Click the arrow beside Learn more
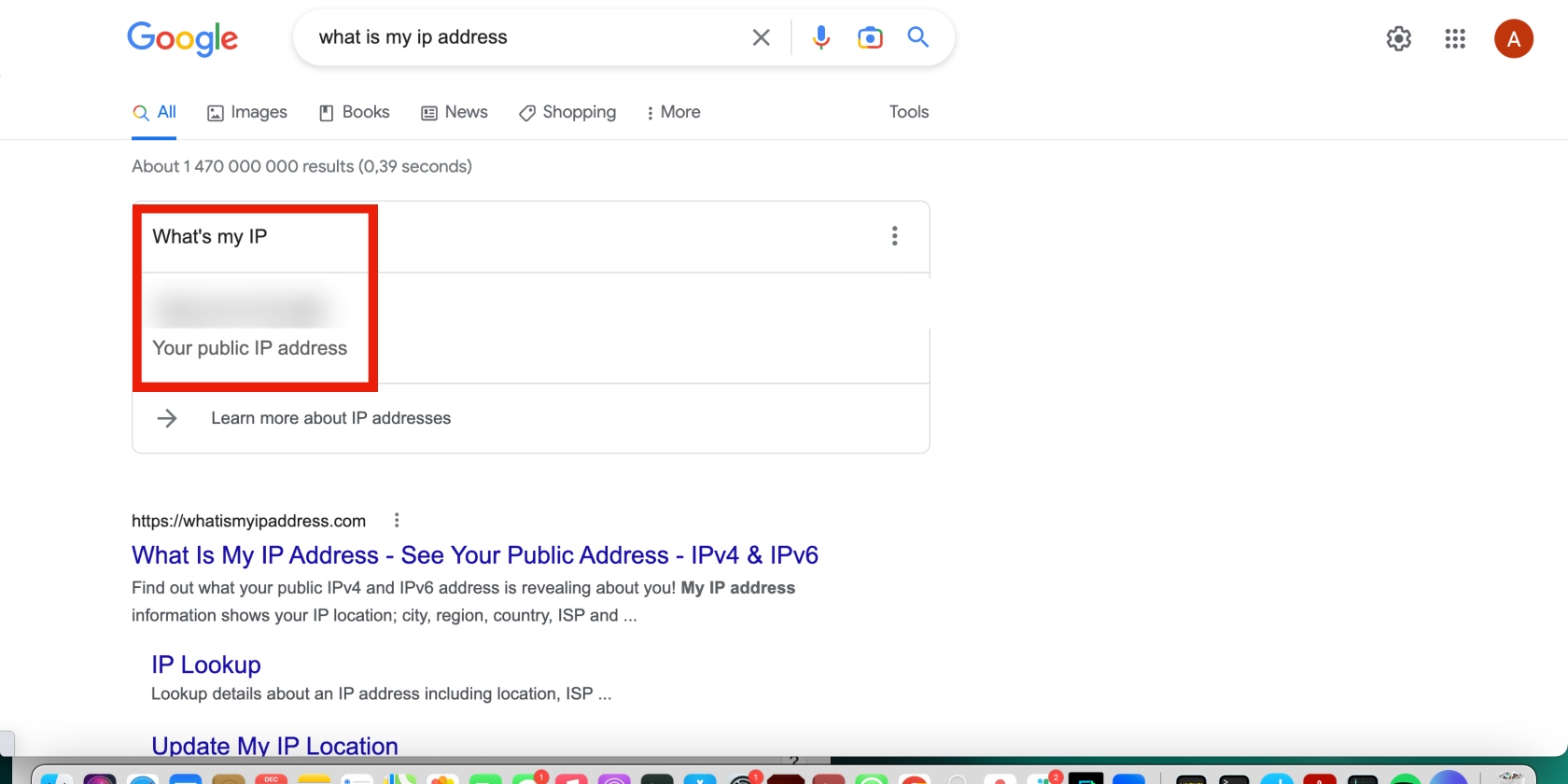 [x=167, y=418]
